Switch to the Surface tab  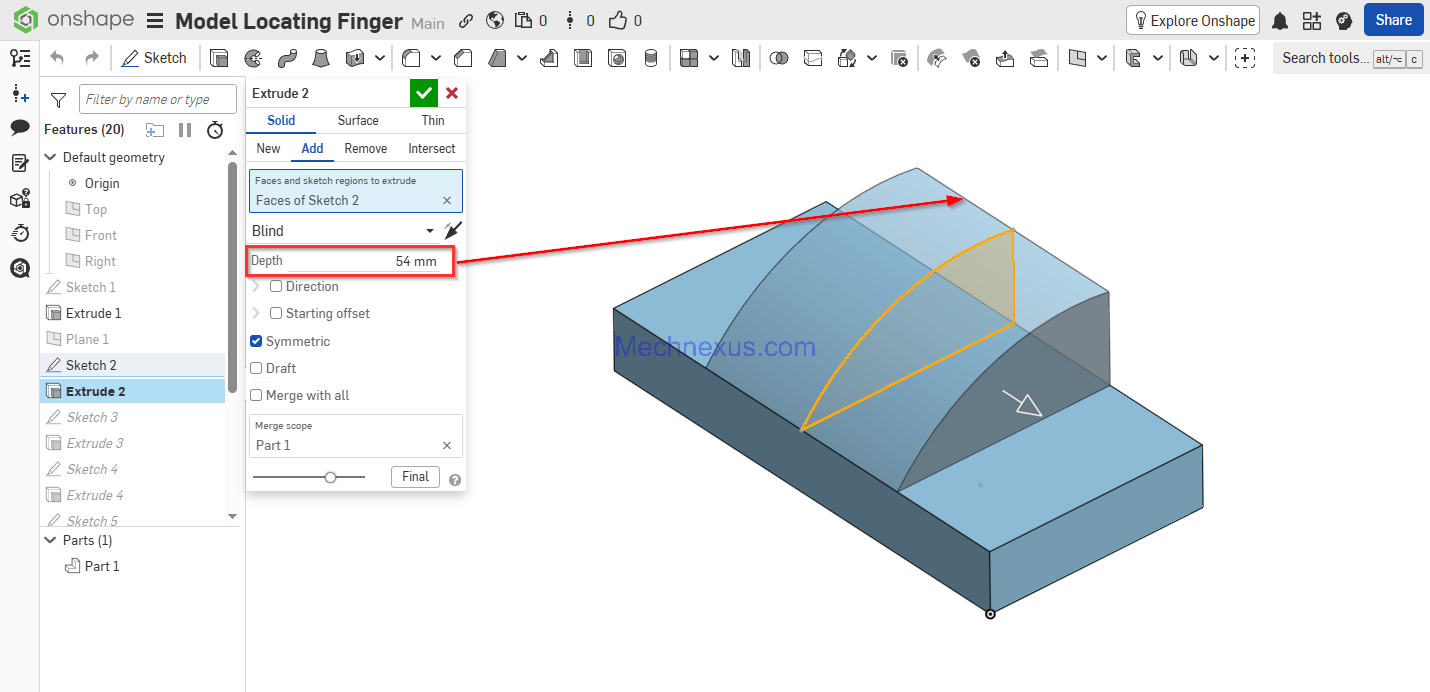[357, 120]
